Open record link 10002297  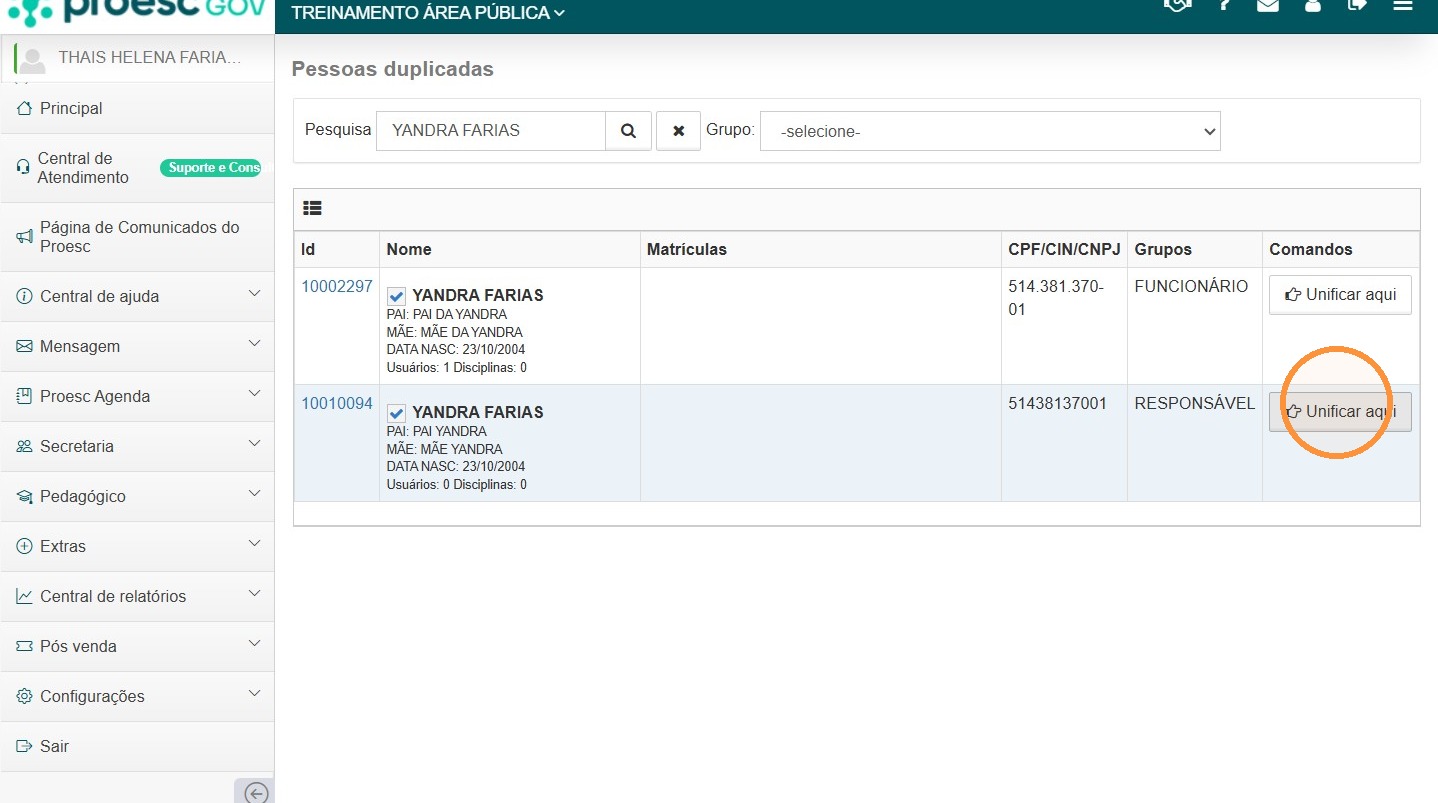pyautogui.click(x=337, y=287)
